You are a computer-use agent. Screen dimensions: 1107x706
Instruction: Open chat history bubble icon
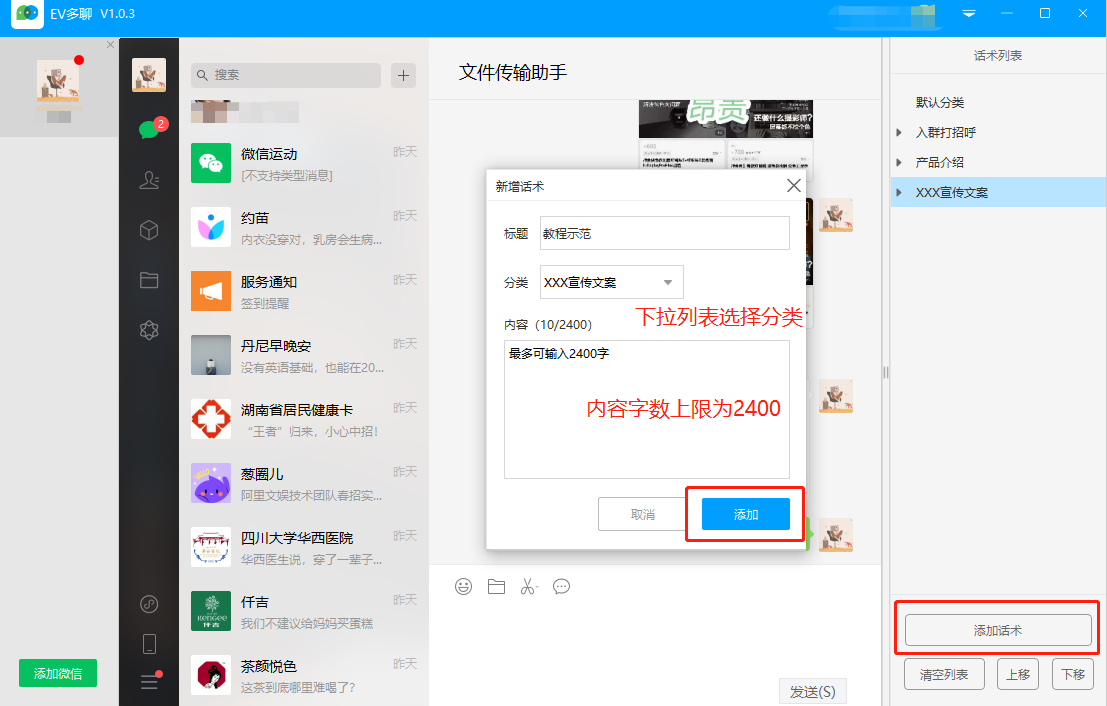561,587
